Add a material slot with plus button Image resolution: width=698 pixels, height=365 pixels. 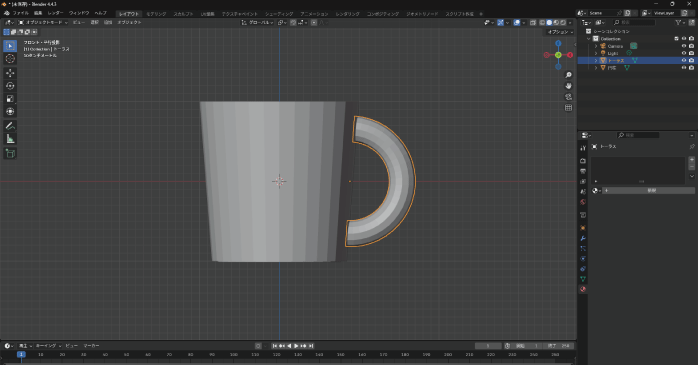click(x=691, y=159)
